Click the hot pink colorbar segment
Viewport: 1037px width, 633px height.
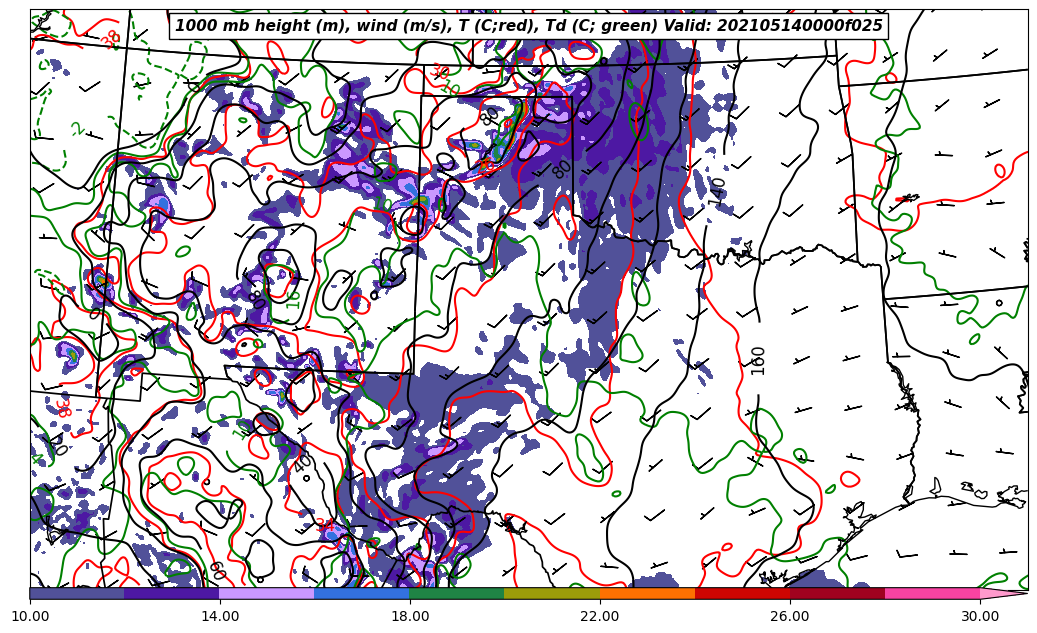click(932, 593)
